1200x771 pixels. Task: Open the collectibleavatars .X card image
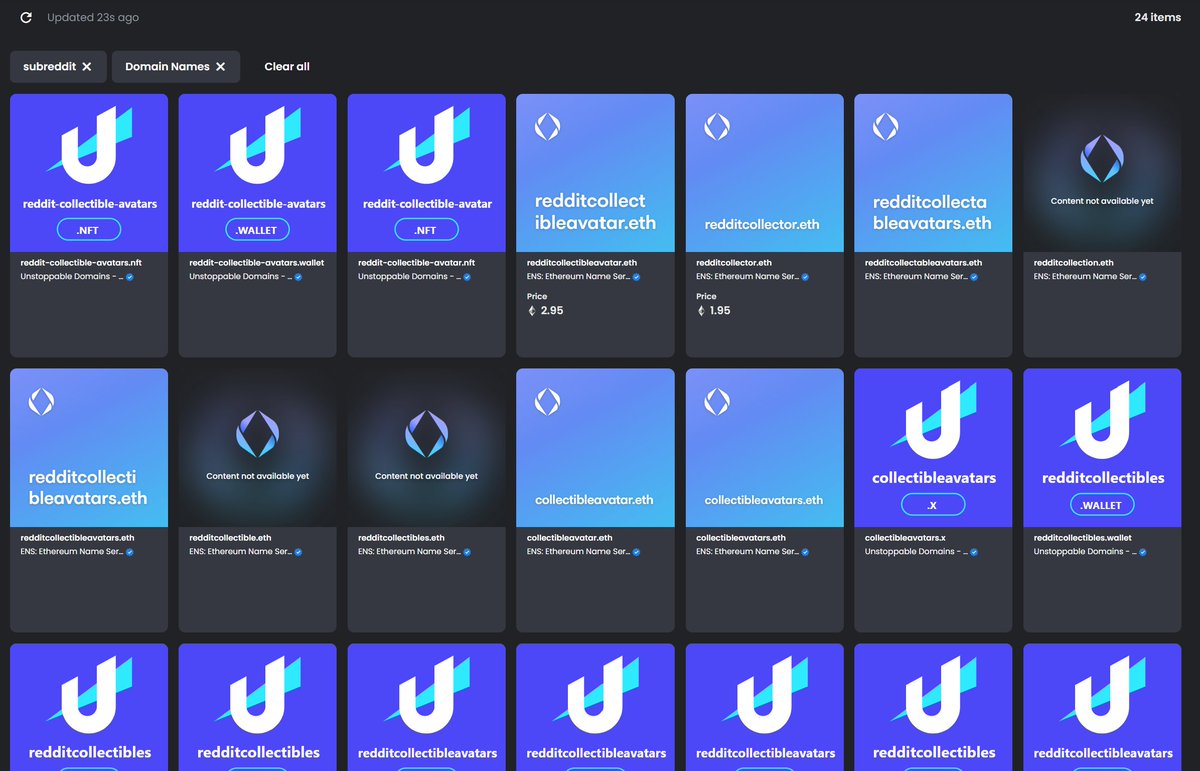934,448
